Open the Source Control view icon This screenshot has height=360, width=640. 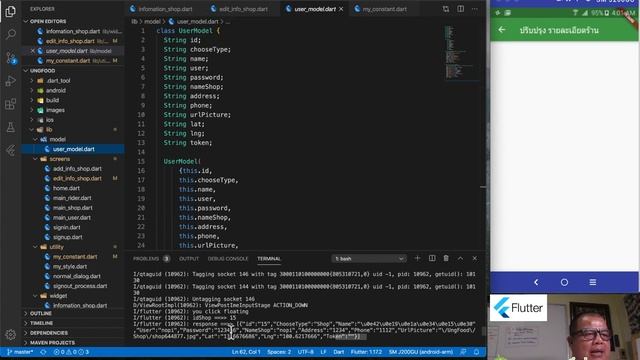11,58
